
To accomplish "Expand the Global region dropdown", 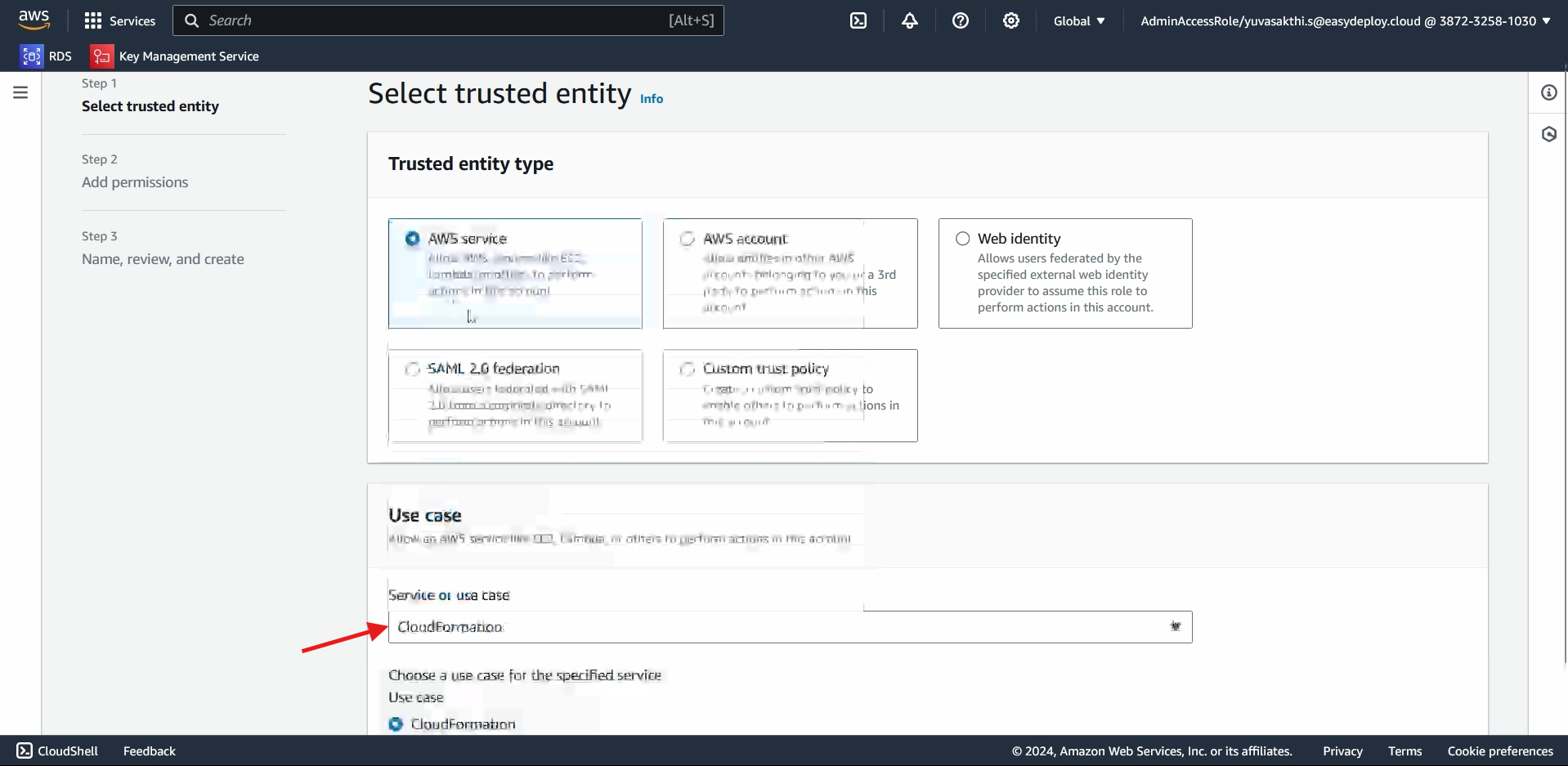I will [x=1079, y=20].
